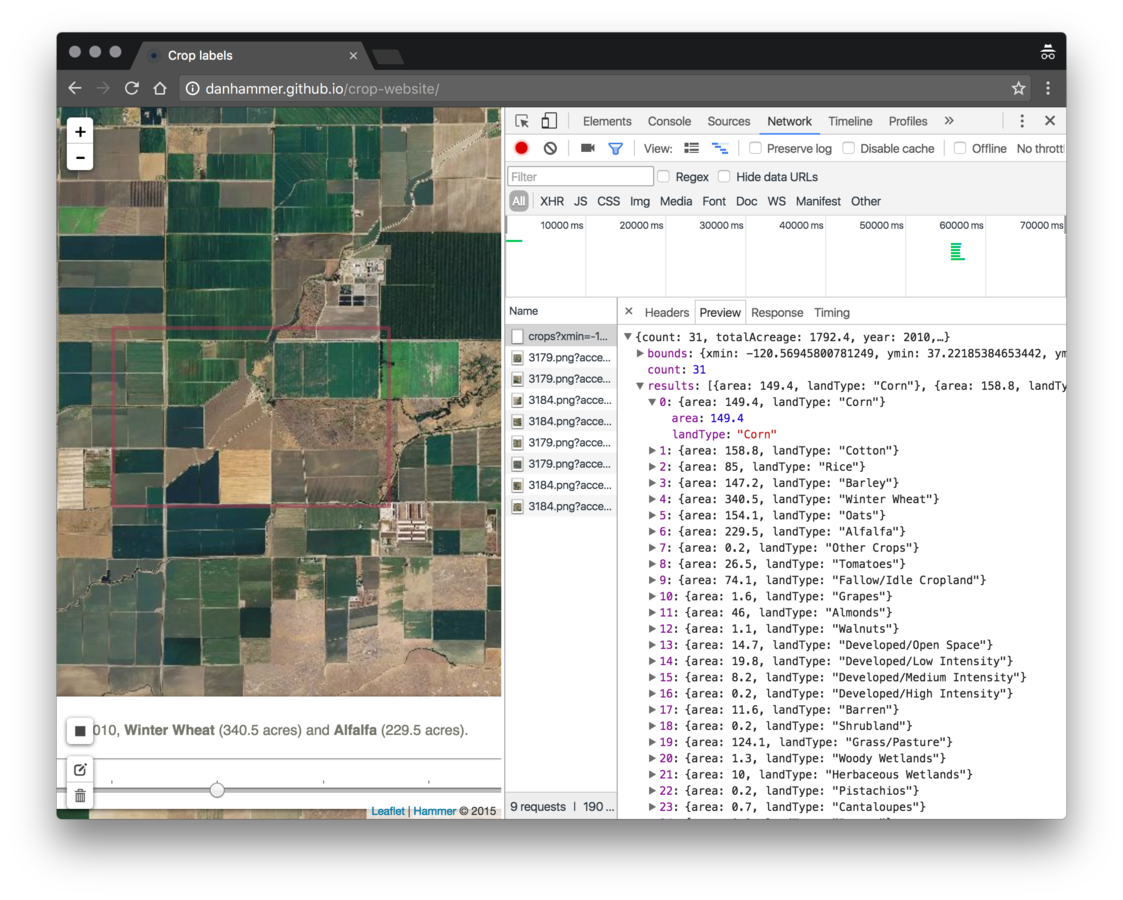Click the browser address bar URL
The height and width of the screenshot is (900, 1123).
click(322, 88)
